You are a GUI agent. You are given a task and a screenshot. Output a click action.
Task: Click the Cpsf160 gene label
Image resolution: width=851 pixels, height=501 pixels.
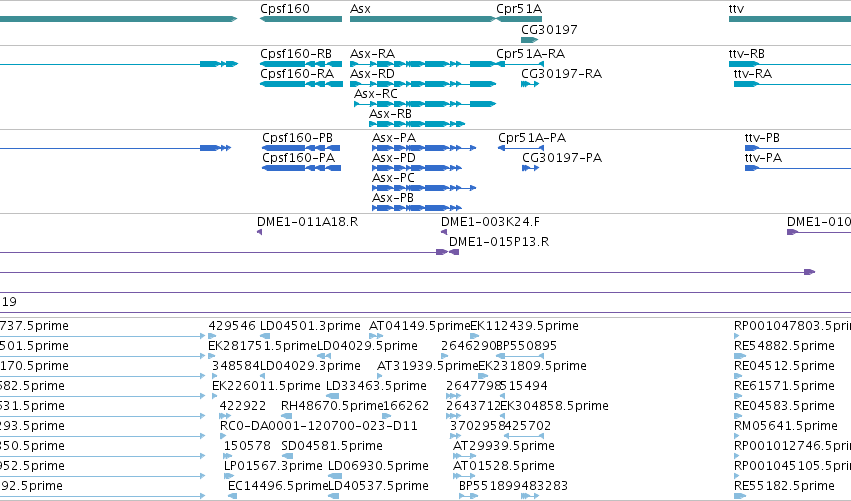tap(284, 9)
